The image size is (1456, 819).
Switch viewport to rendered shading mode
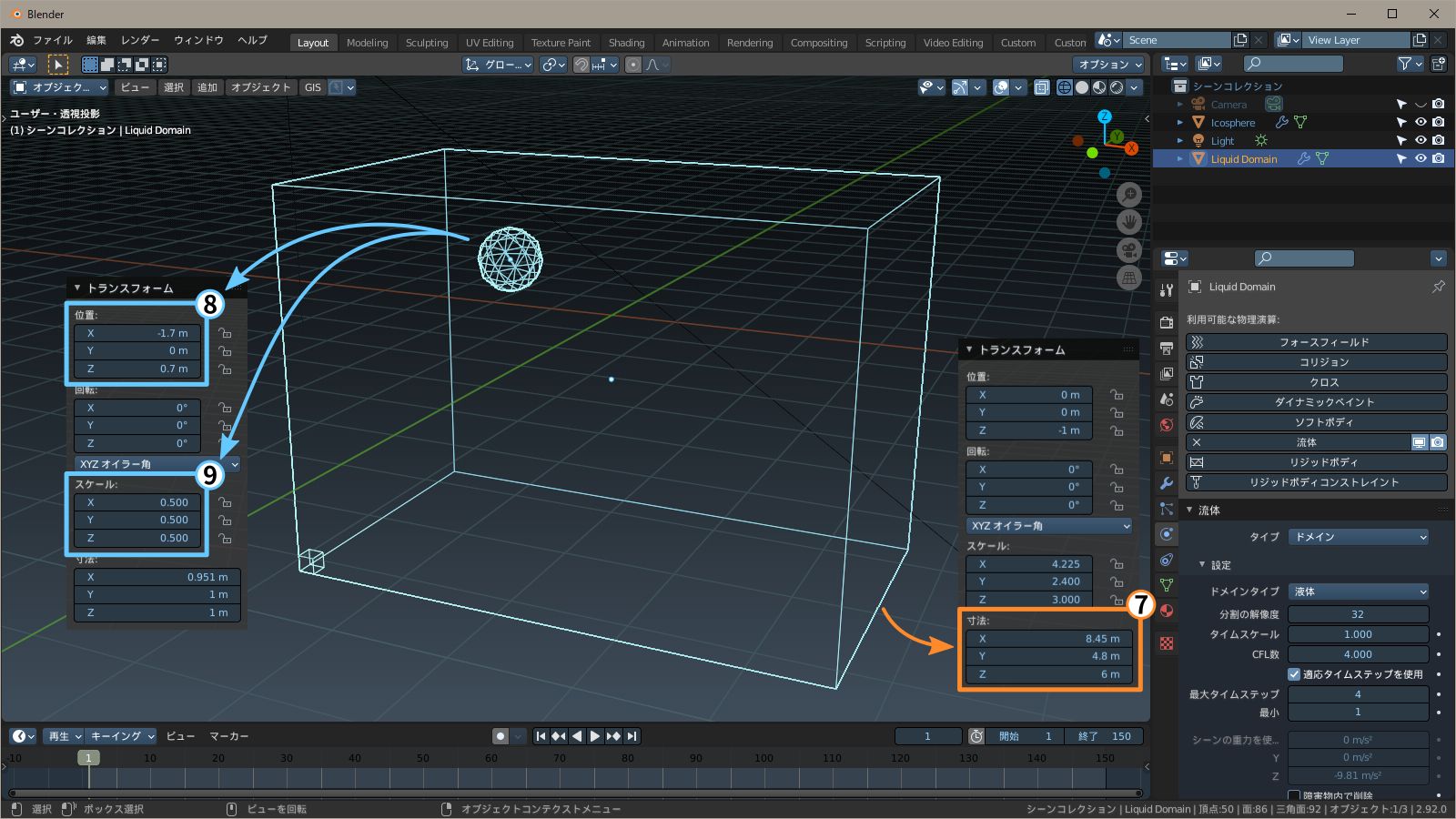1117,87
